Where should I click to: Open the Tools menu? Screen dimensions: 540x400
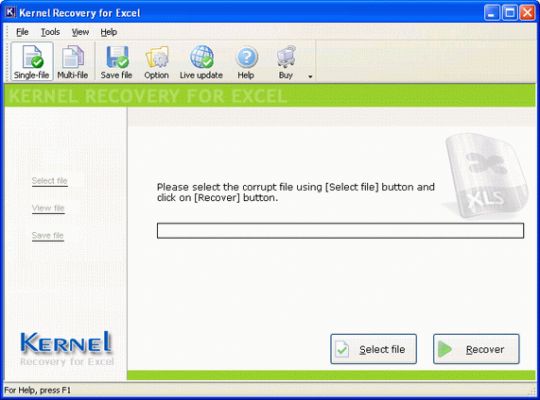[50, 32]
